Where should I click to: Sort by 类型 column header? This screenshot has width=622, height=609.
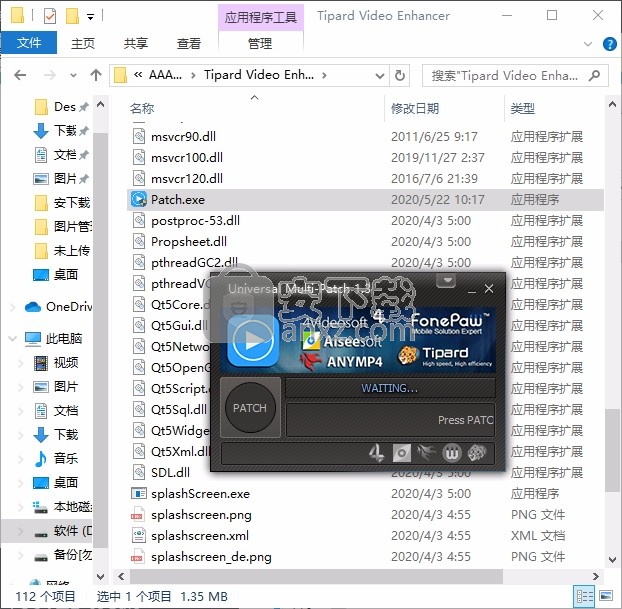pos(522,108)
